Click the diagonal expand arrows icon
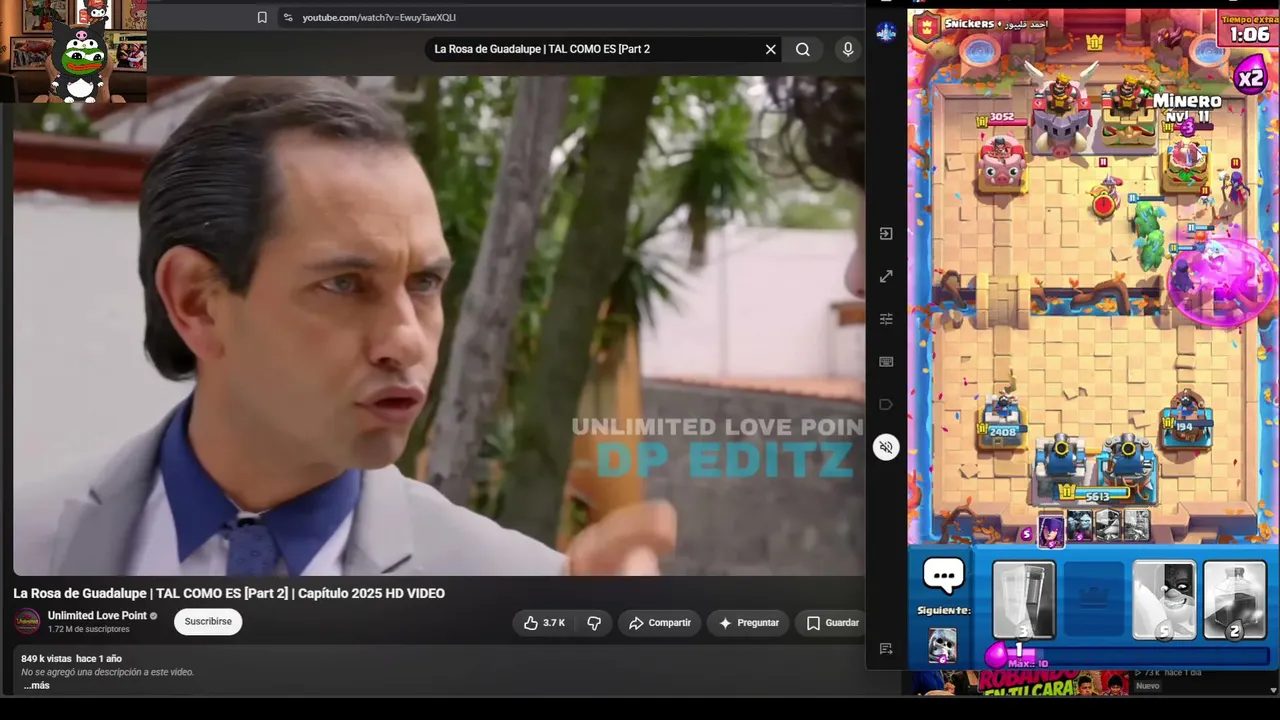Viewport: 1280px width, 720px height. (x=886, y=276)
